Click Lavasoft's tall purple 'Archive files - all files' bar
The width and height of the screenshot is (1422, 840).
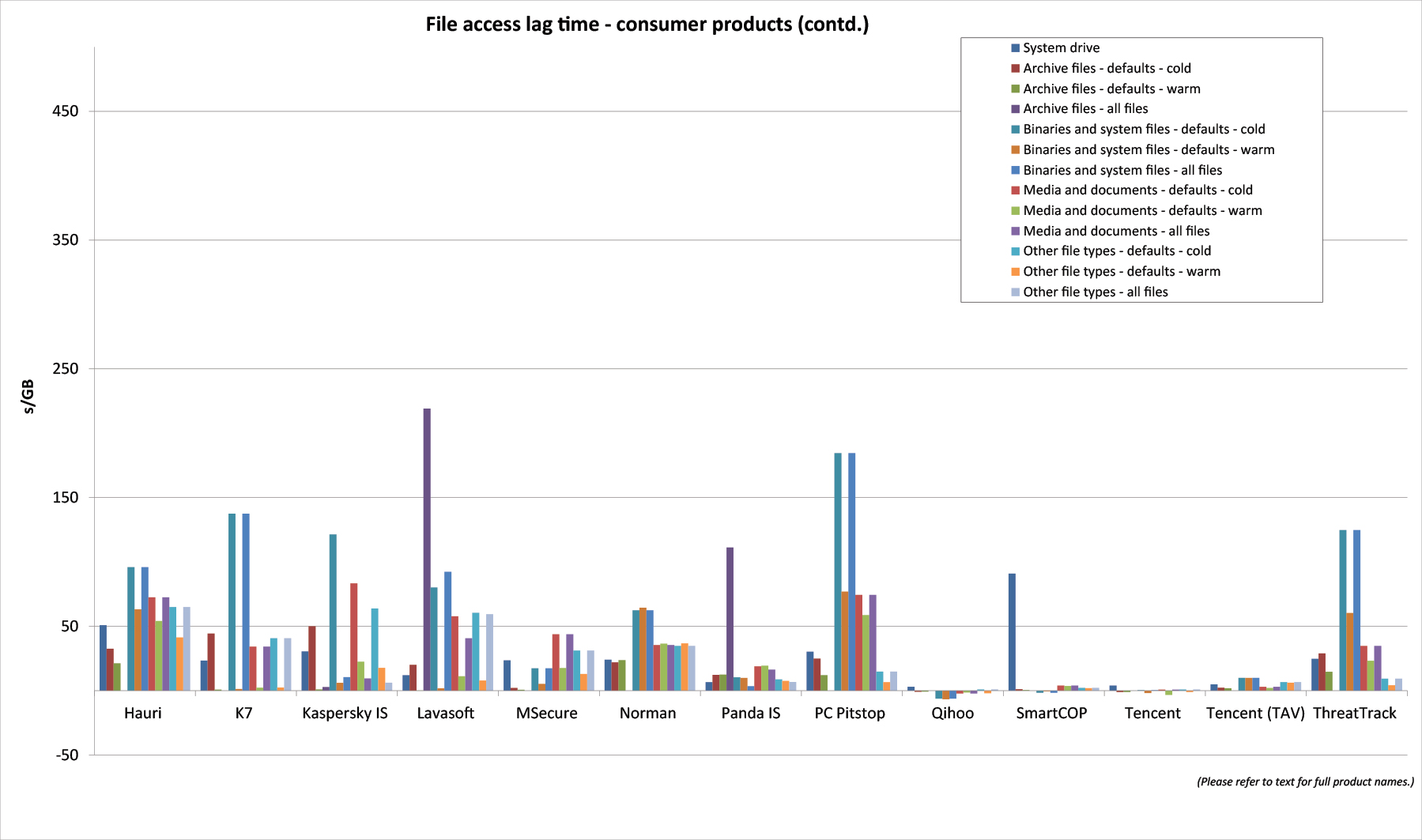(427, 549)
